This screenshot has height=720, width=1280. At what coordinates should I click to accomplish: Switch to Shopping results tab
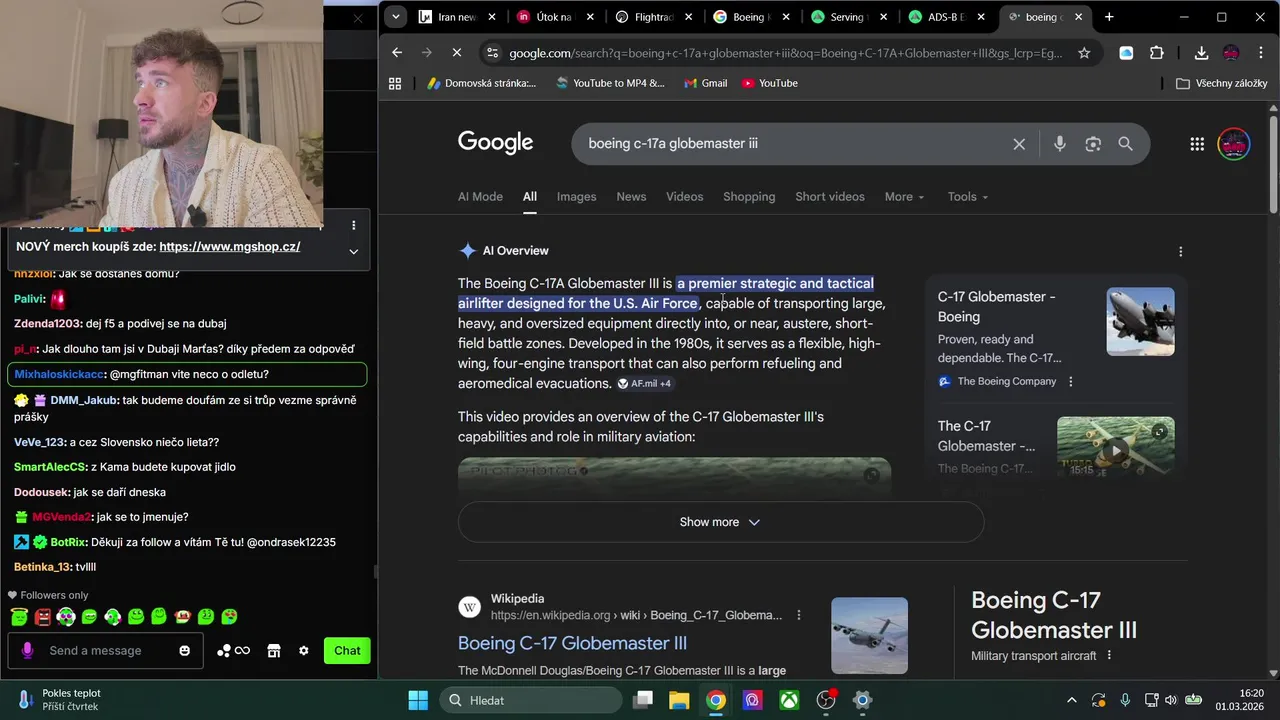pos(749,197)
